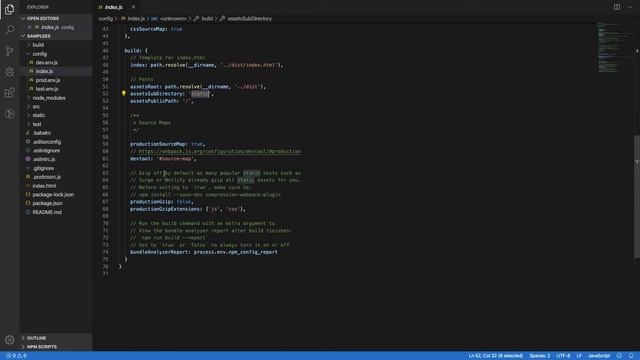Open dev.env.js file
This screenshot has height=360, width=640.
(47, 62)
